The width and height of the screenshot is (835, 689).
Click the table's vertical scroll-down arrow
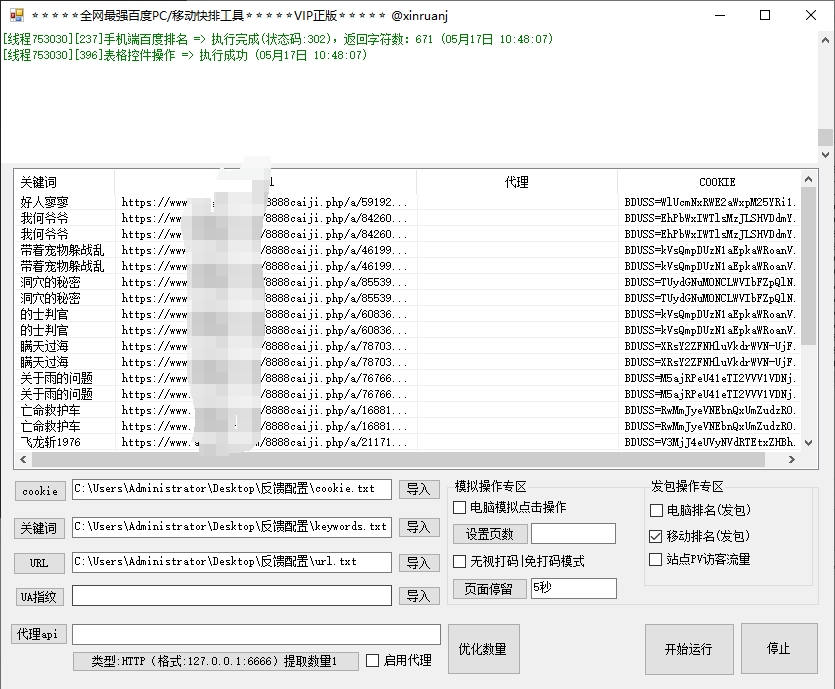[x=808, y=442]
